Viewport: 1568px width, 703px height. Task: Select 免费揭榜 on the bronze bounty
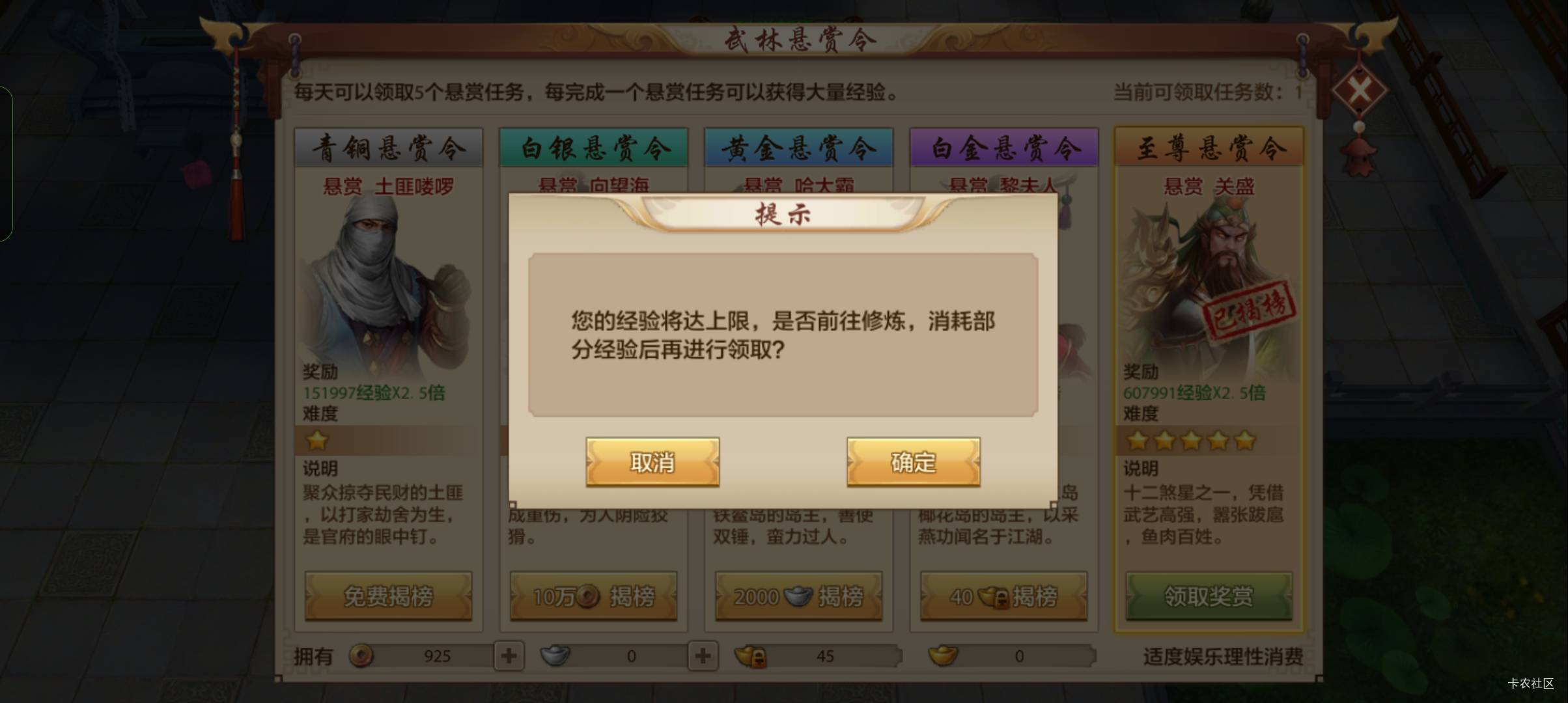pyautogui.click(x=388, y=596)
